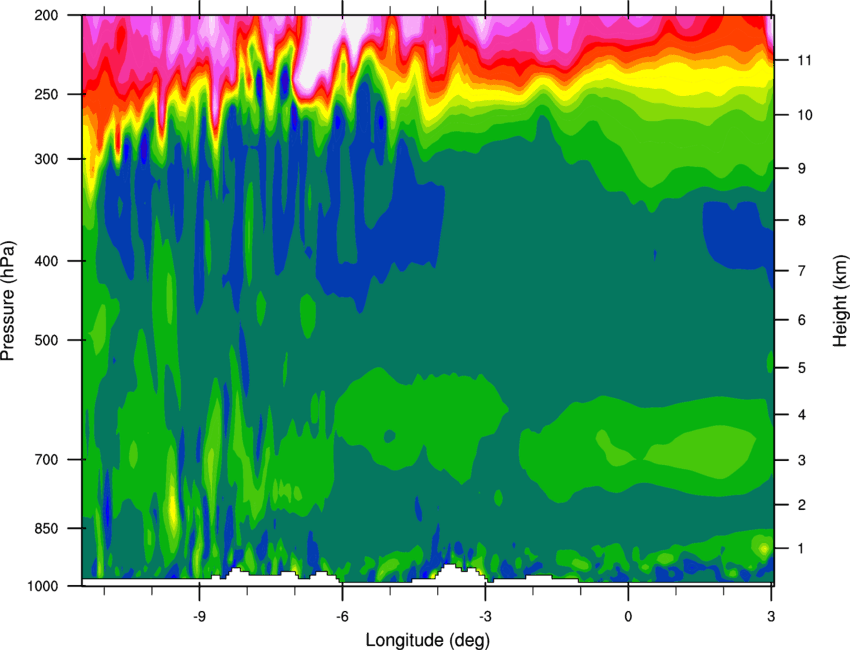Click the '5' height tick label
The image size is (850, 650).
click(x=802, y=368)
